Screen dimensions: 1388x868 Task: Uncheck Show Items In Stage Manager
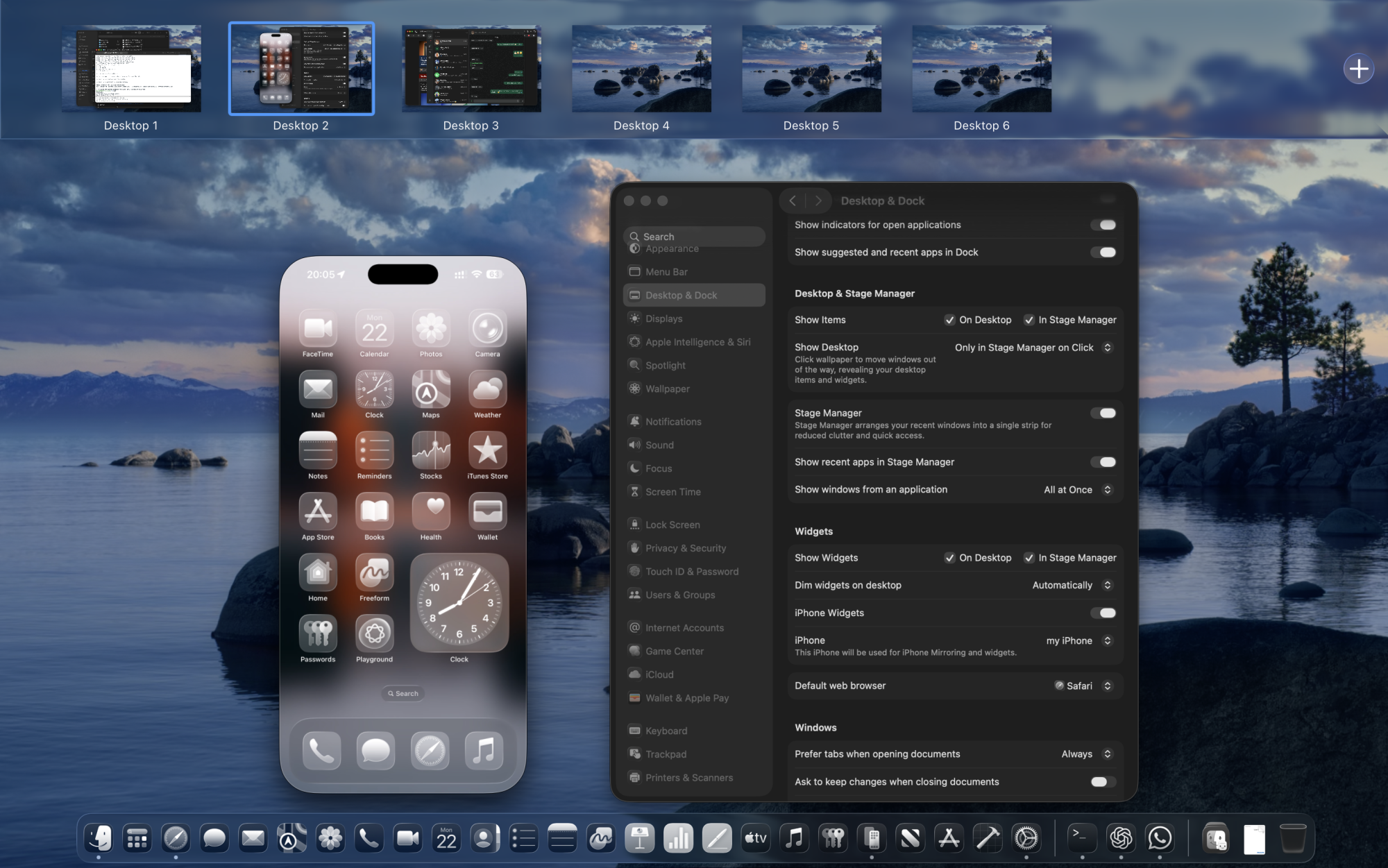pos(1029,320)
